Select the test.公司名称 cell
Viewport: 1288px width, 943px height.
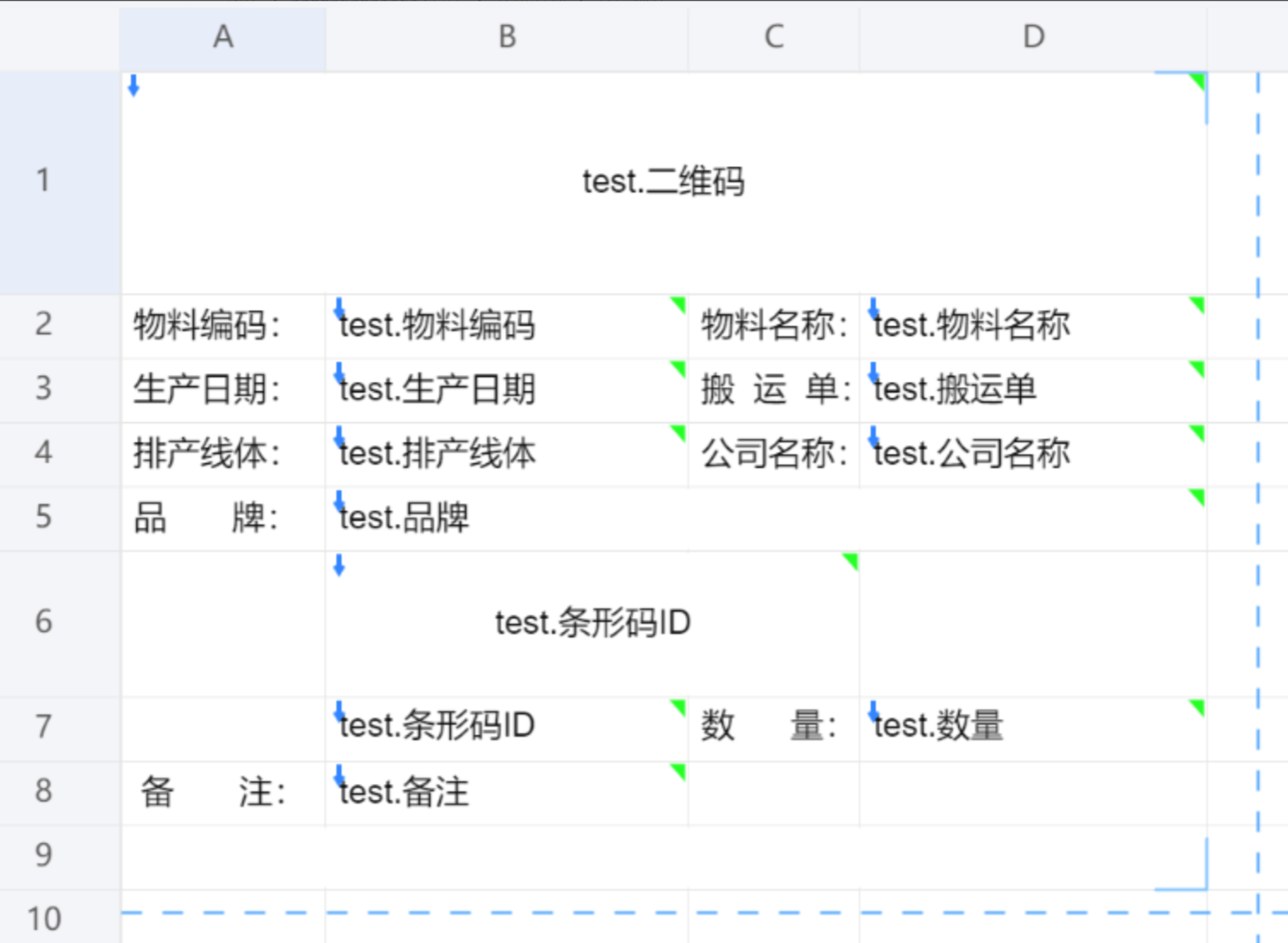(1033, 454)
